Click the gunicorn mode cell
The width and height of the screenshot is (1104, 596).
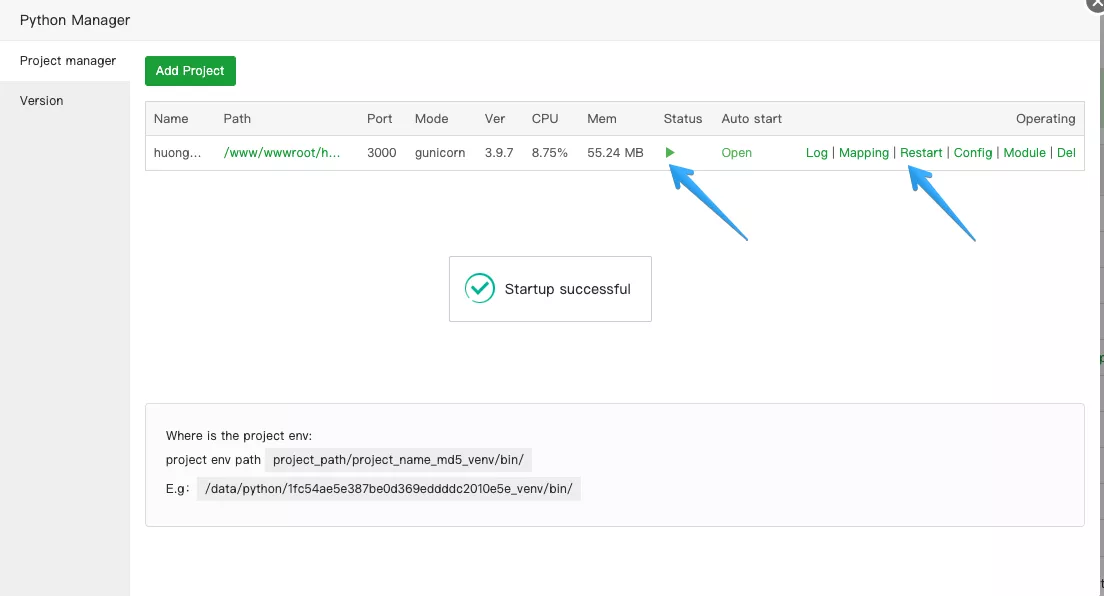point(440,153)
